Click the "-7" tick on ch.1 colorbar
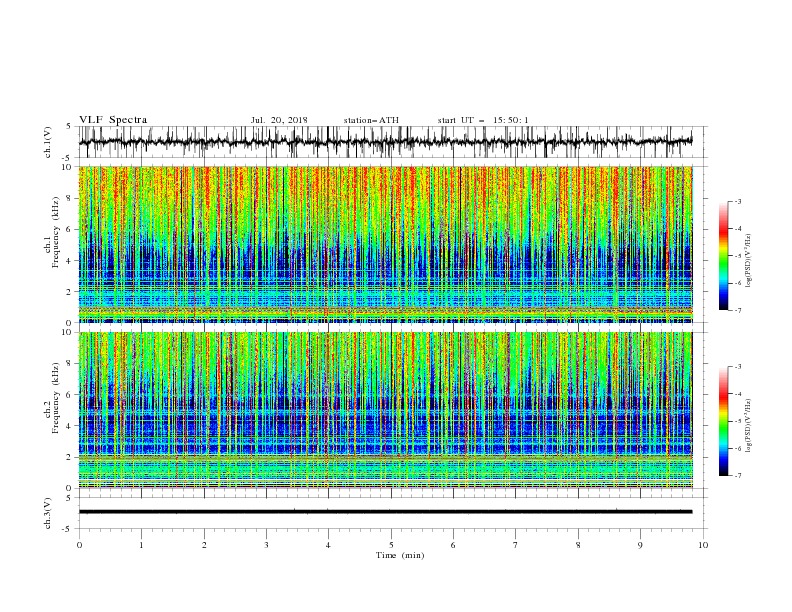This screenshot has height=612, width=792. click(x=737, y=310)
